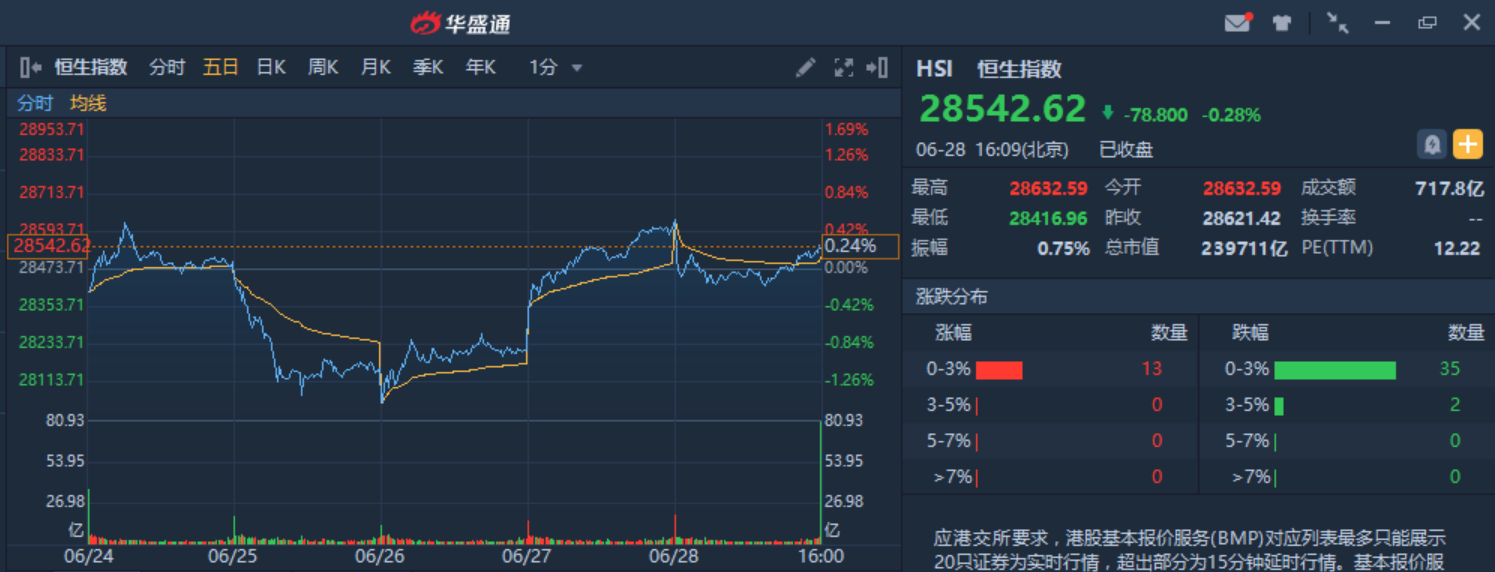The height and width of the screenshot is (572, 1495).
Task: Click the 恒生指数 chart title label
Action: [x=91, y=68]
